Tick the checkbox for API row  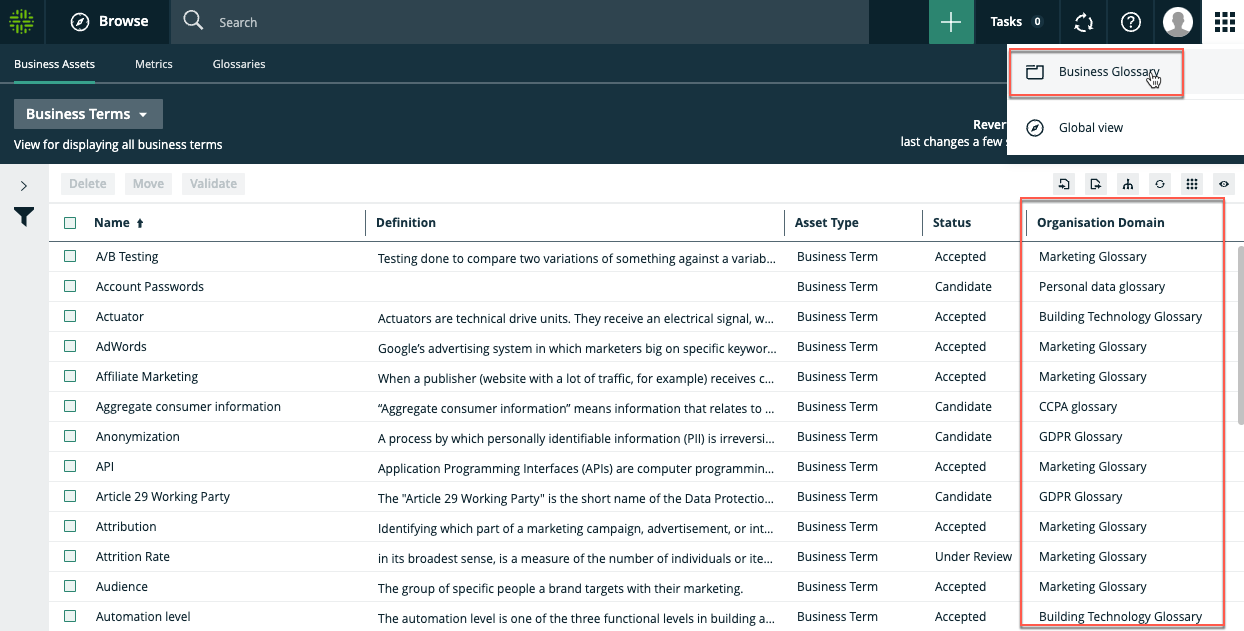coord(70,466)
